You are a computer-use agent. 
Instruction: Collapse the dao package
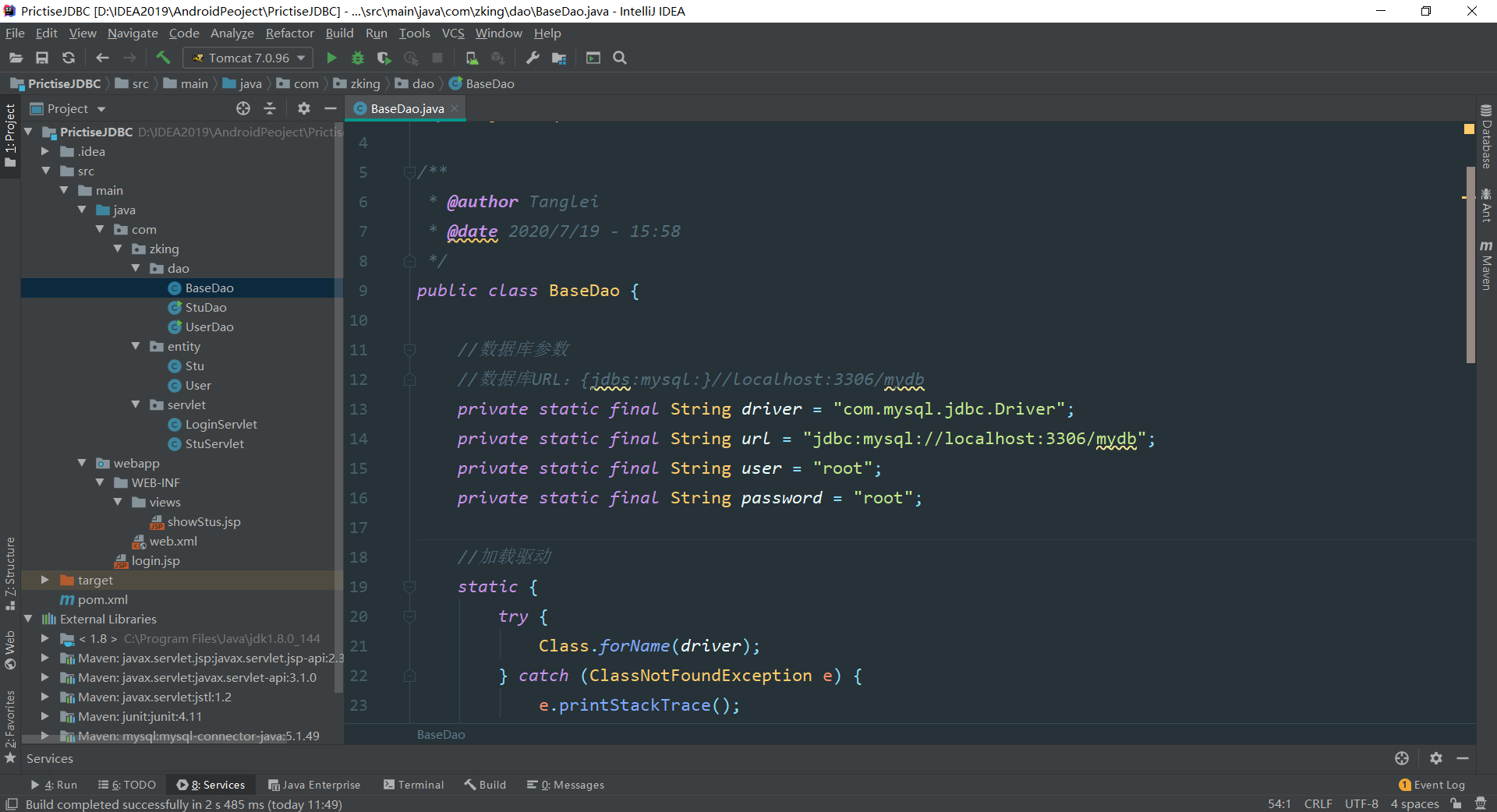tap(136, 268)
